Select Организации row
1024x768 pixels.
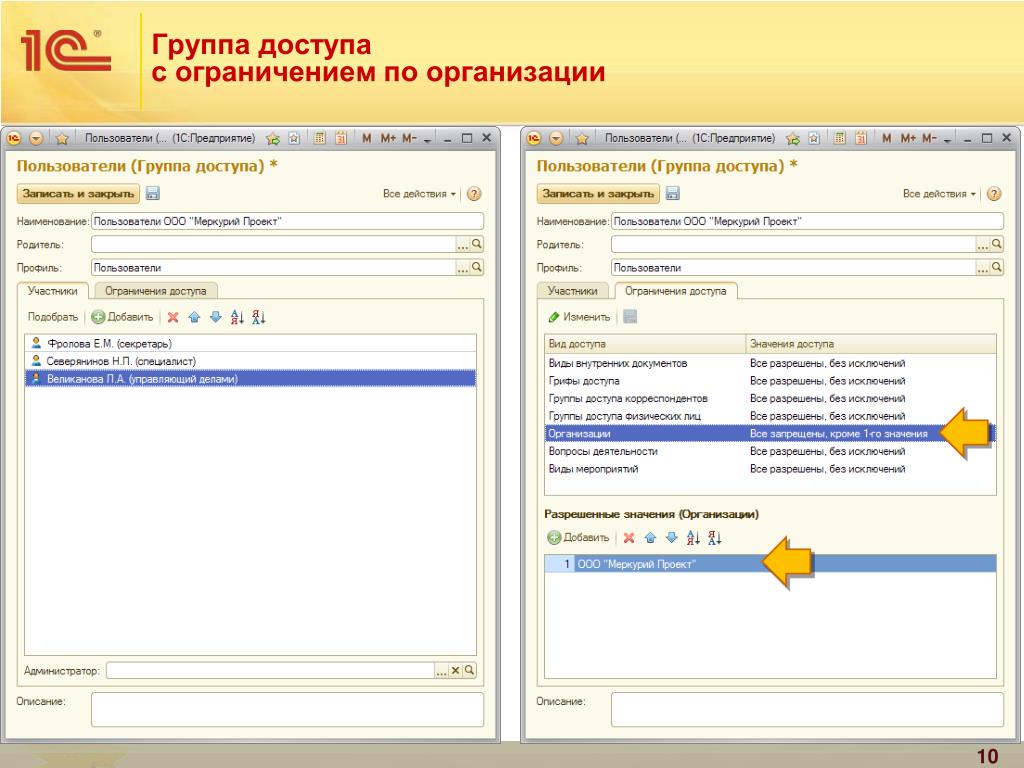[x=770, y=434]
